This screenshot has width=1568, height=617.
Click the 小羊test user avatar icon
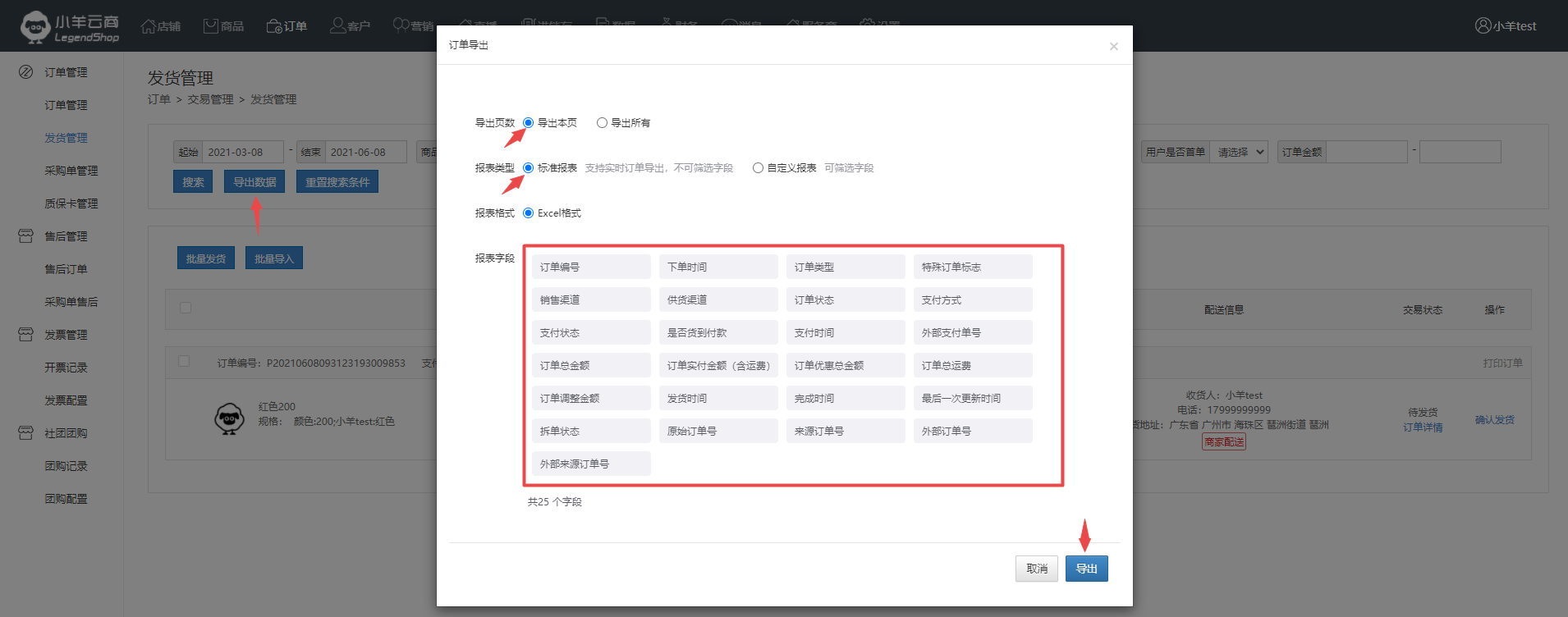(x=1483, y=25)
